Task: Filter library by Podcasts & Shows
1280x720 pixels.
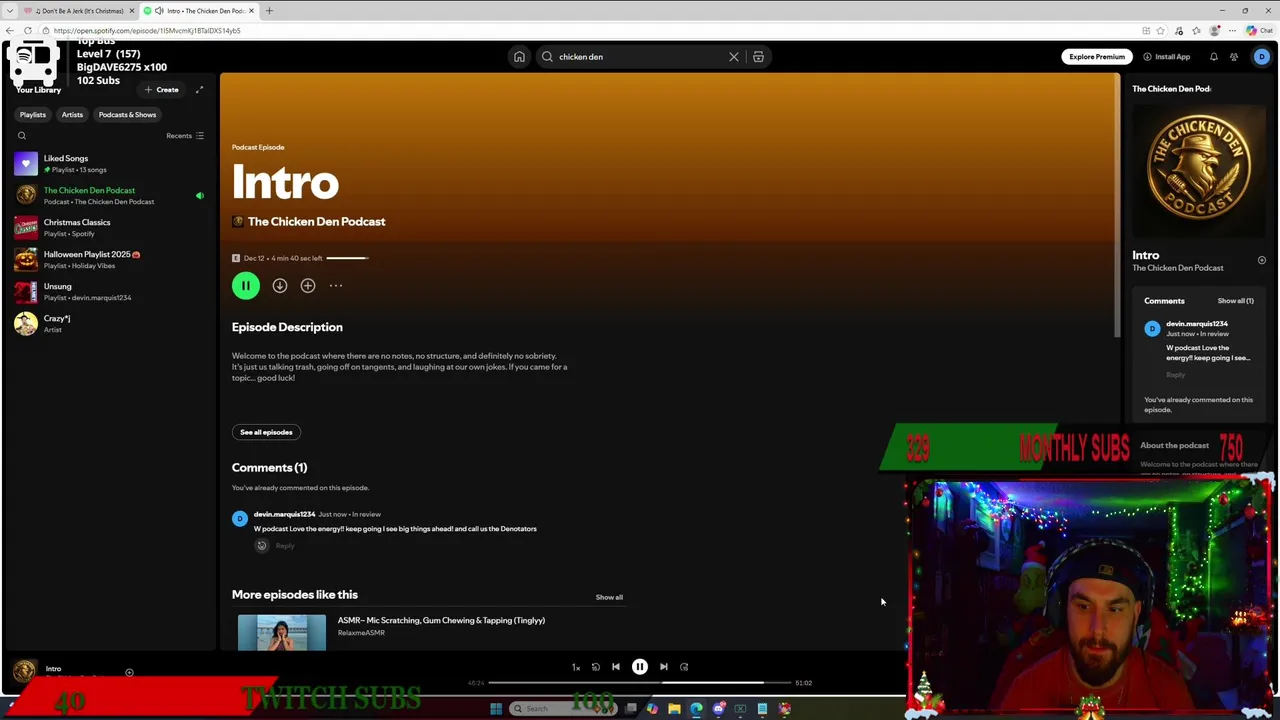Action: point(127,115)
